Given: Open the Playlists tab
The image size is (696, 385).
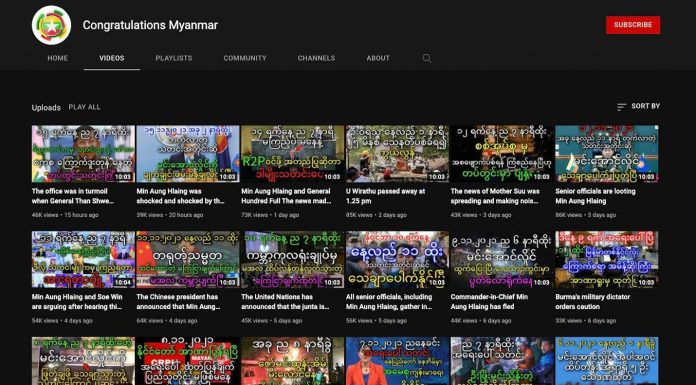Looking at the screenshot, I should pos(174,58).
